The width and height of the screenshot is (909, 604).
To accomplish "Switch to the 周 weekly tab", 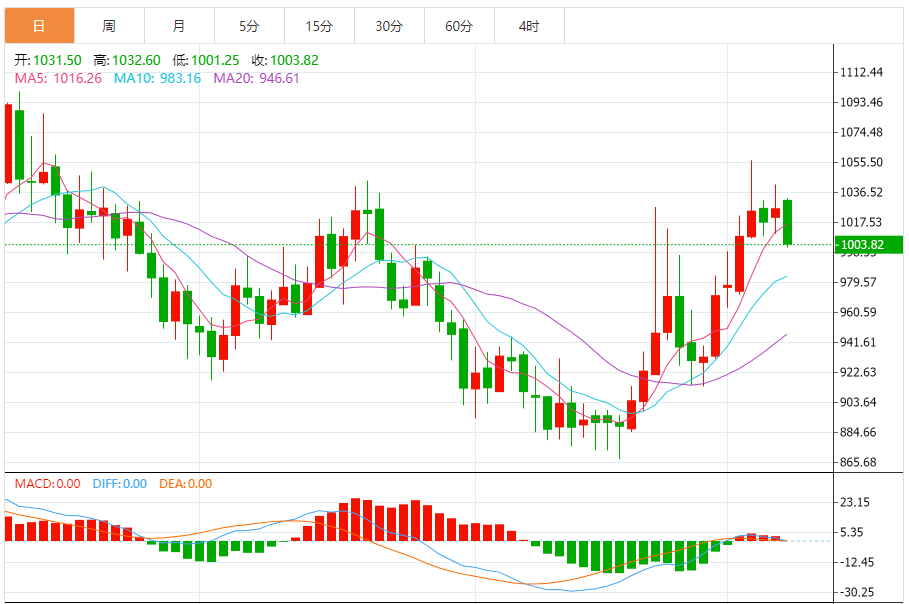I will pos(110,26).
